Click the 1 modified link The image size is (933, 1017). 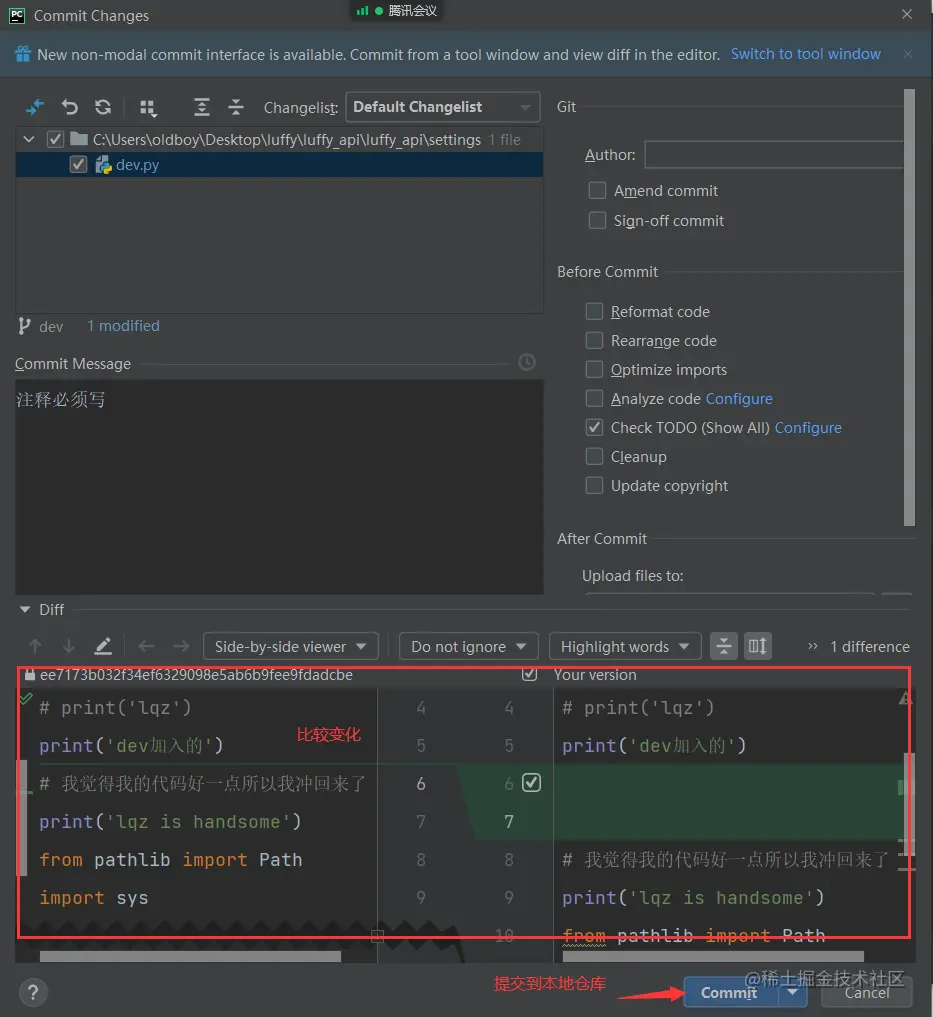click(x=123, y=326)
